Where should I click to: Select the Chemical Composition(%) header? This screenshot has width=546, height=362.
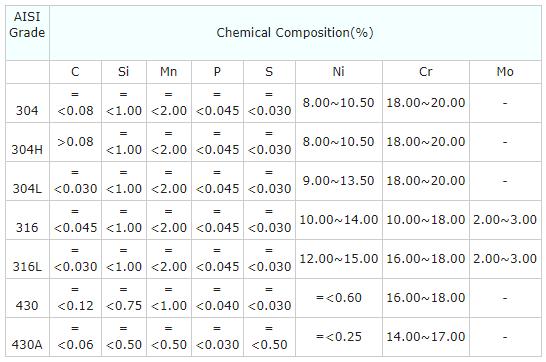295,33
